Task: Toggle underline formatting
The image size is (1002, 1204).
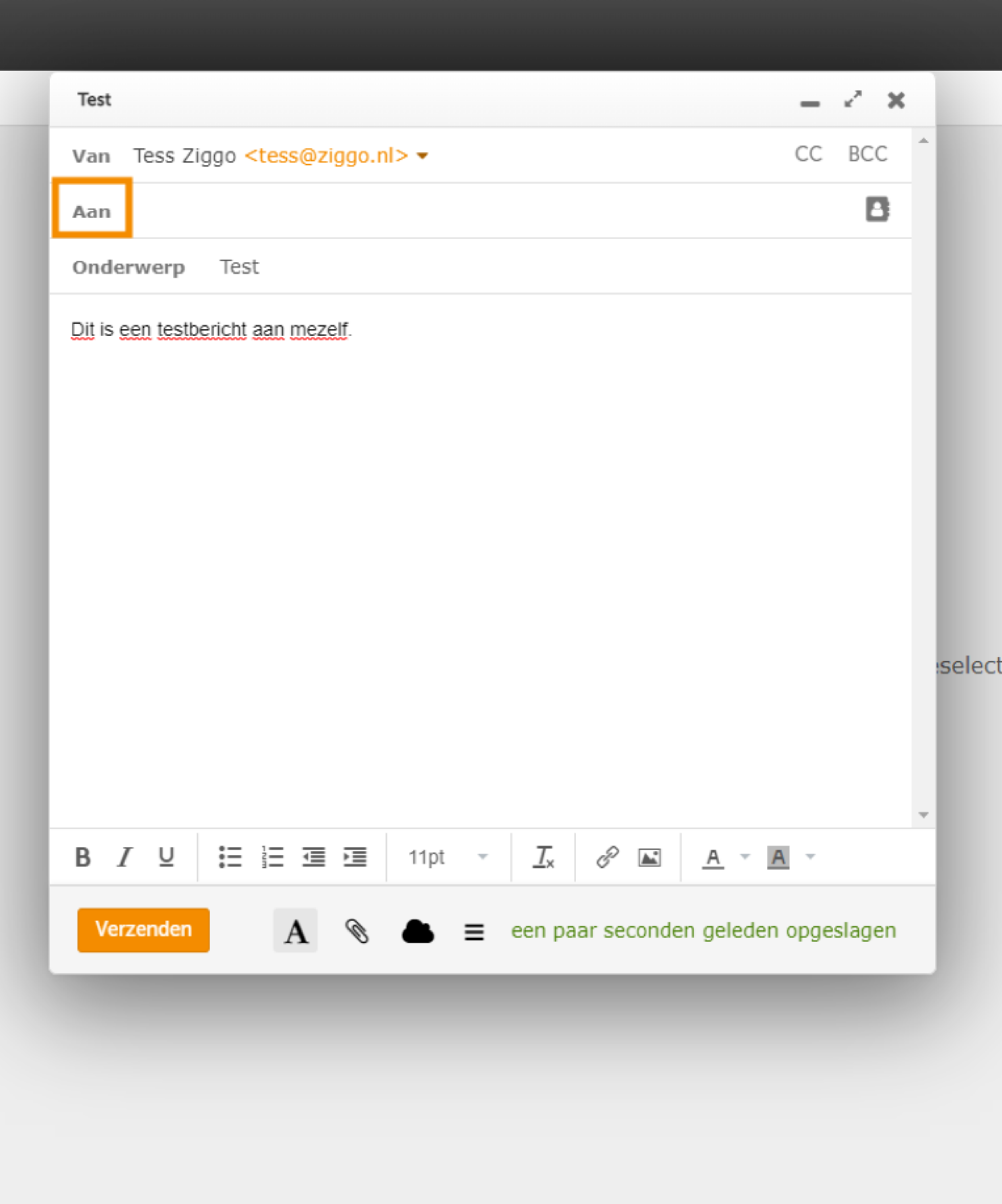Action: (166, 856)
